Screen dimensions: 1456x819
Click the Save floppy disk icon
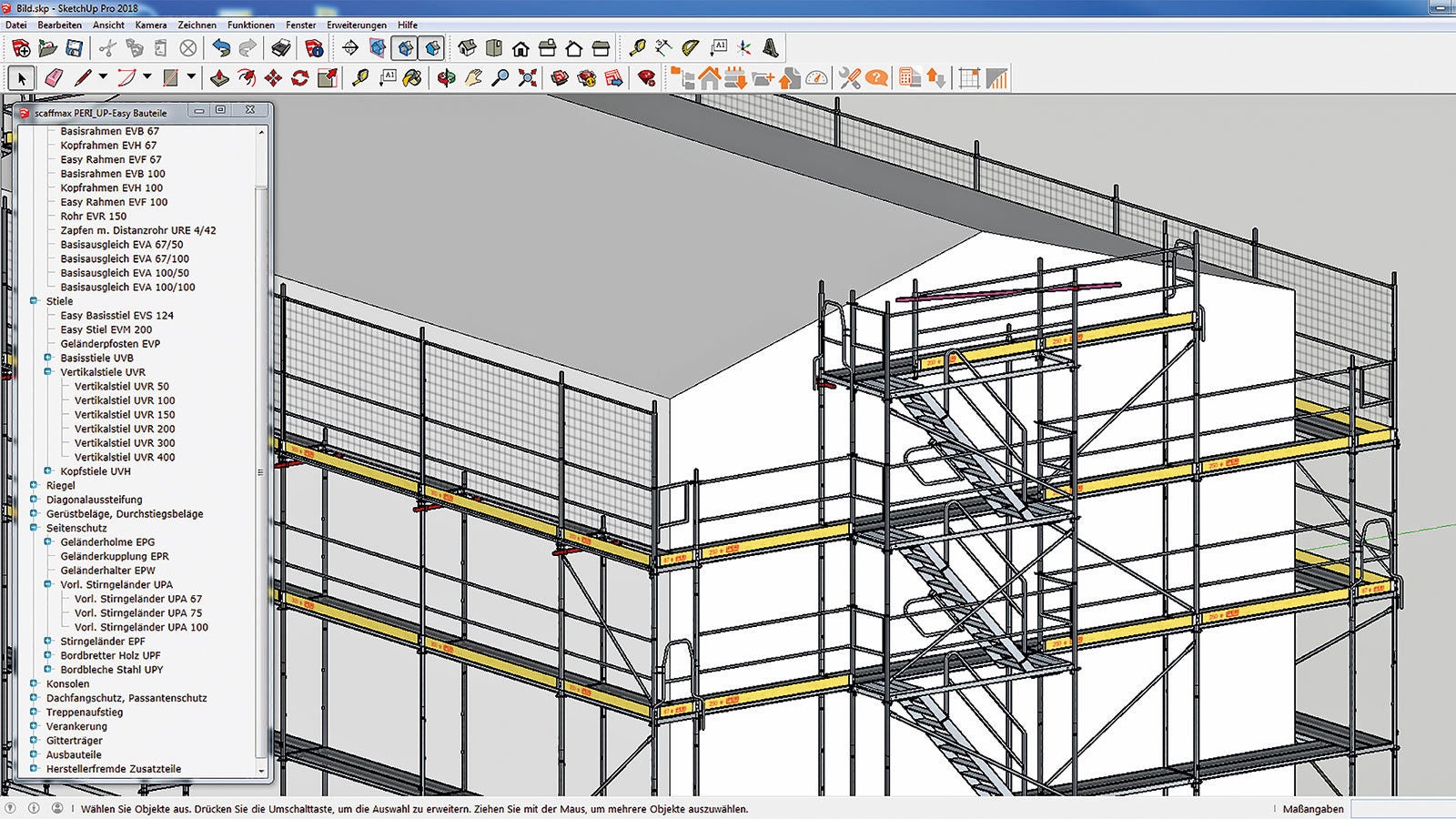[75, 48]
